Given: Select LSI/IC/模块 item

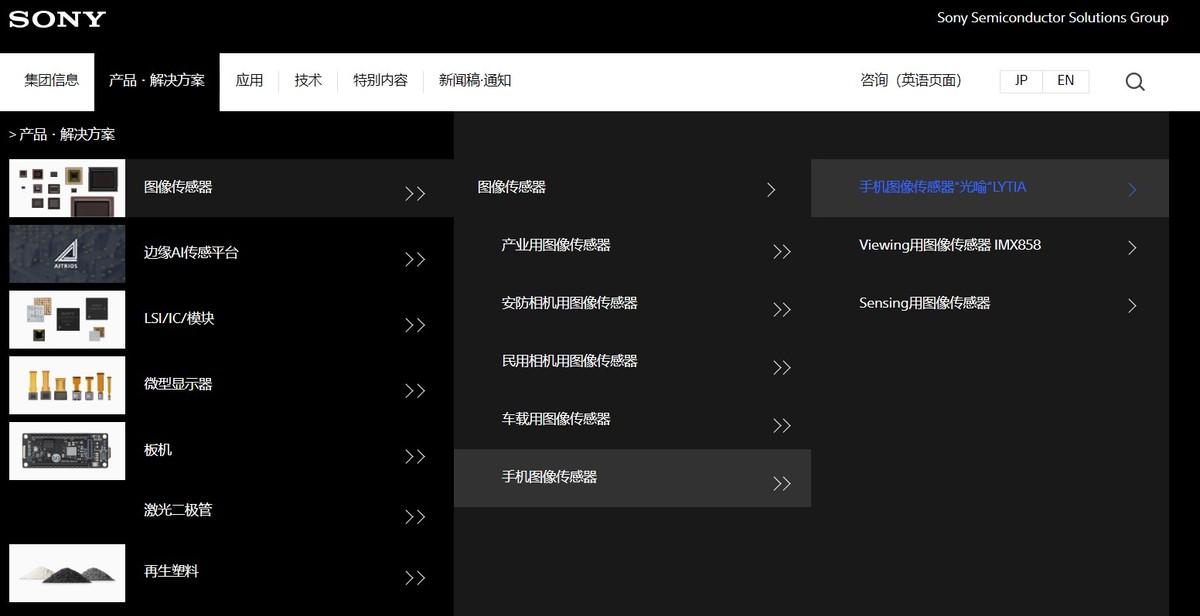Looking at the screenshot, I should tap(179, 319).
